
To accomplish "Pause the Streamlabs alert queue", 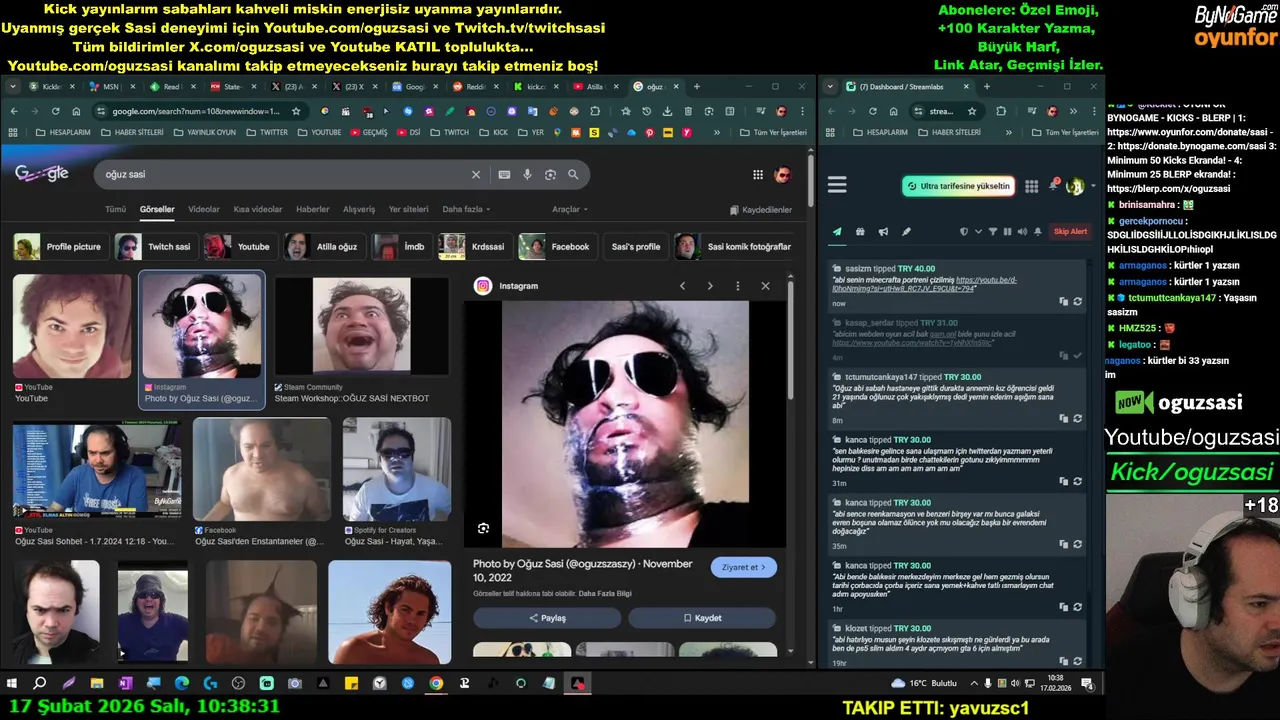I will (1007, 231).
